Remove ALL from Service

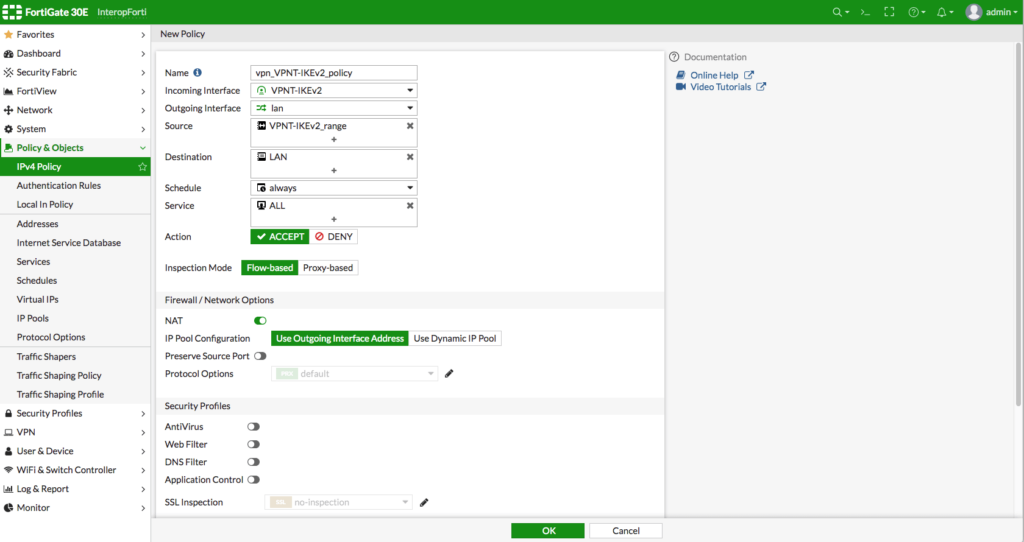pos(410,205)
